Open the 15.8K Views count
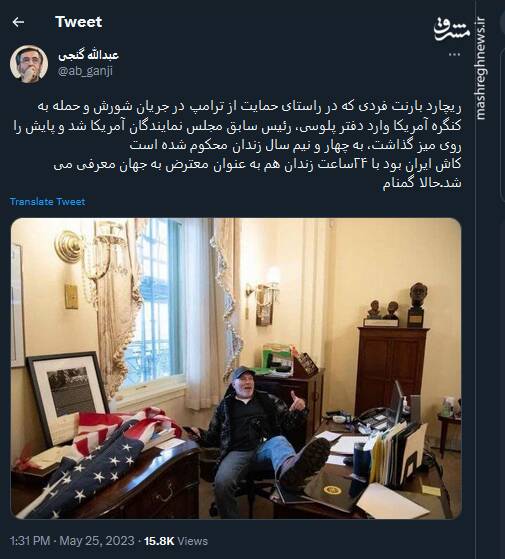 (x=176, y=541)
